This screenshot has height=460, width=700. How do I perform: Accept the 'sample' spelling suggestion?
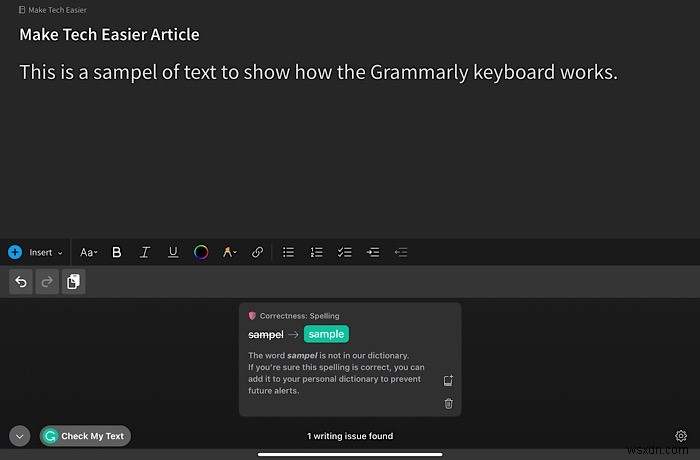click(x=326, y=334)
